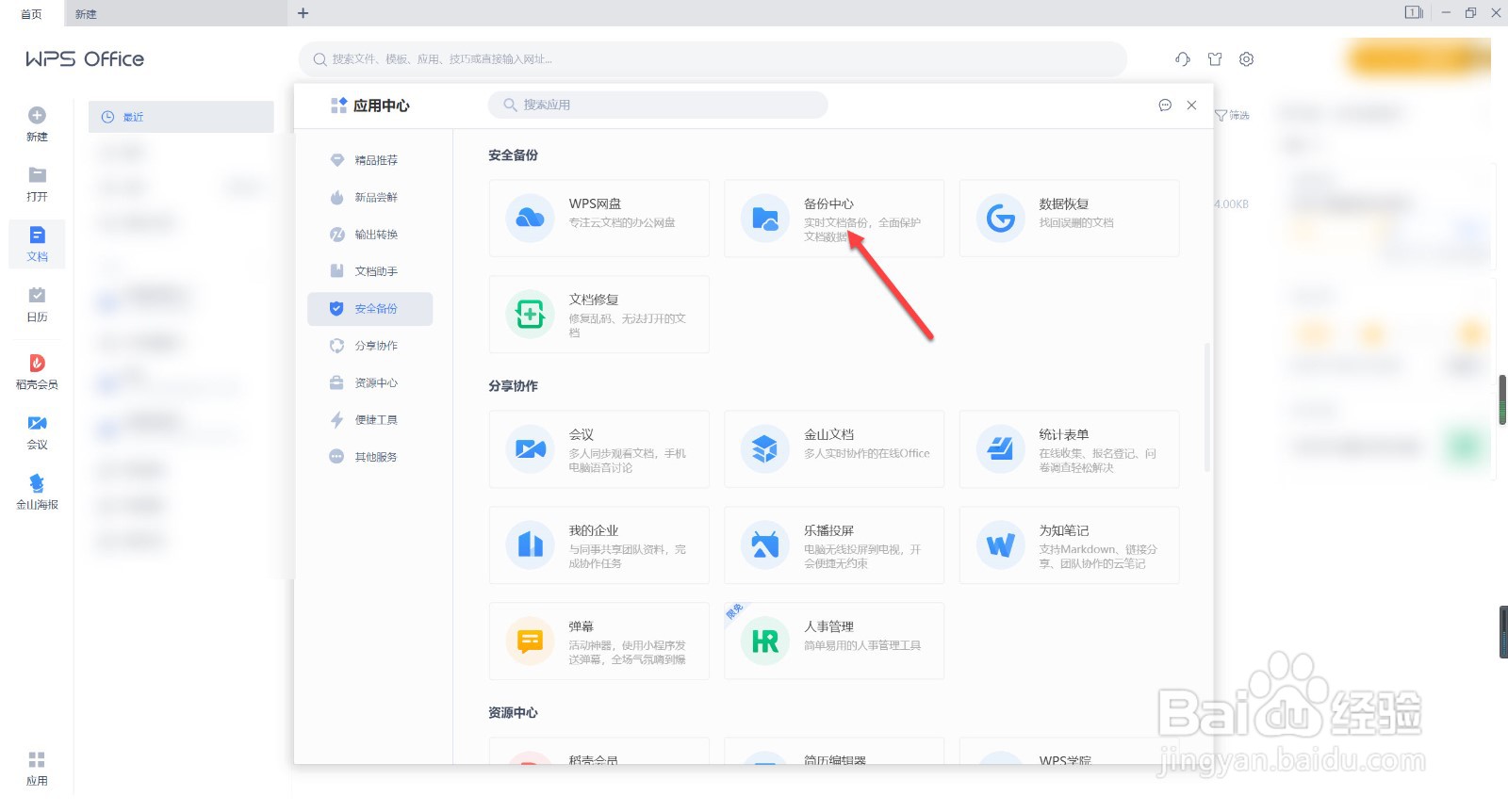Open the feedback chat icon in 应用中心
This screenshot has height=812, width=1508.
click(x=1165, y=106)
